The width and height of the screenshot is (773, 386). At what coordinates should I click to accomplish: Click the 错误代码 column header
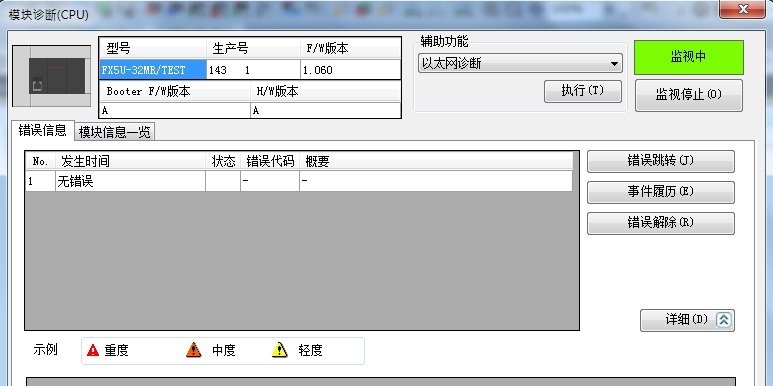coord(270,161)
